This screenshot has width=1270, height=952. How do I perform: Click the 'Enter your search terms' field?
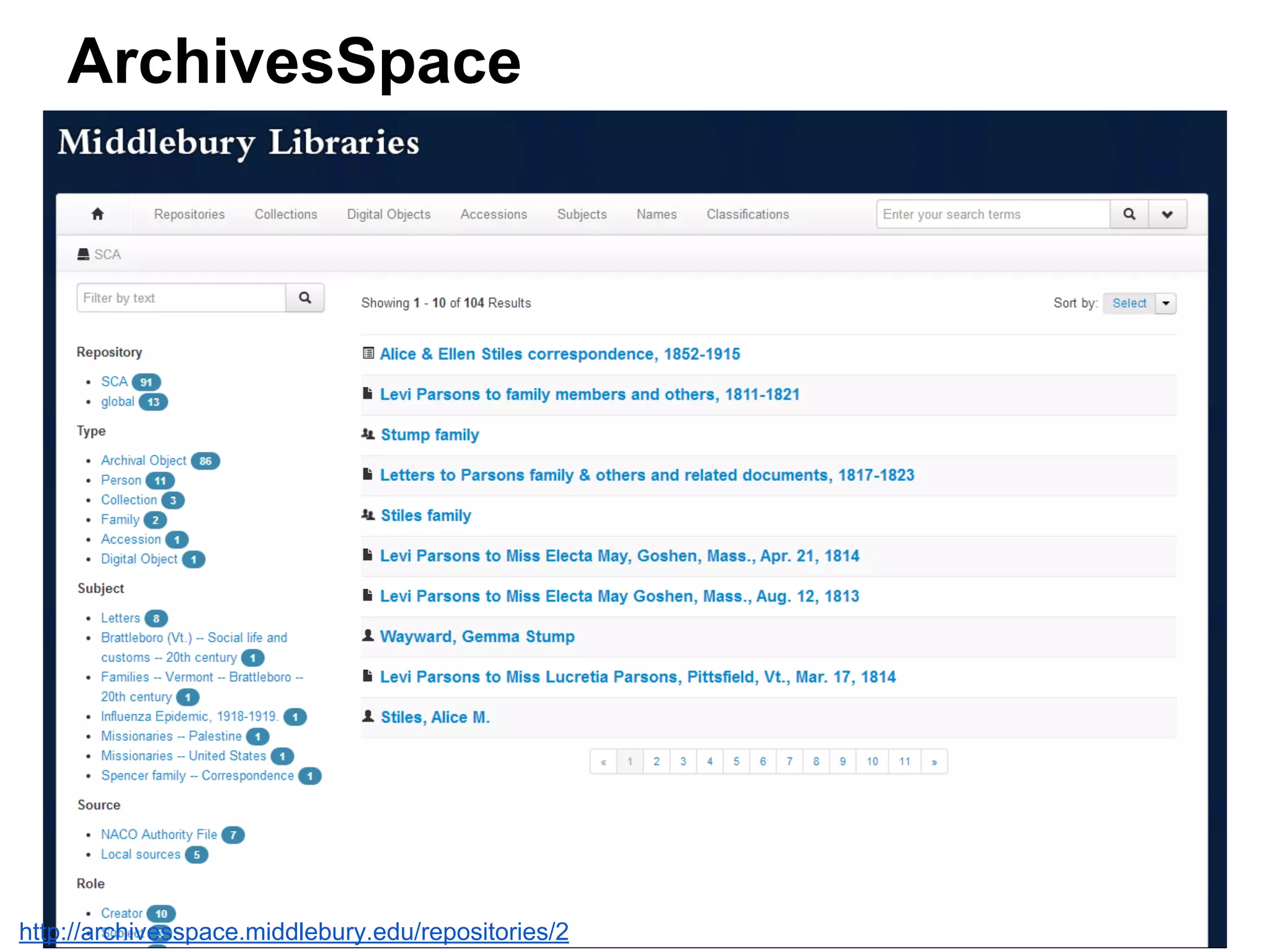[993, 214]
